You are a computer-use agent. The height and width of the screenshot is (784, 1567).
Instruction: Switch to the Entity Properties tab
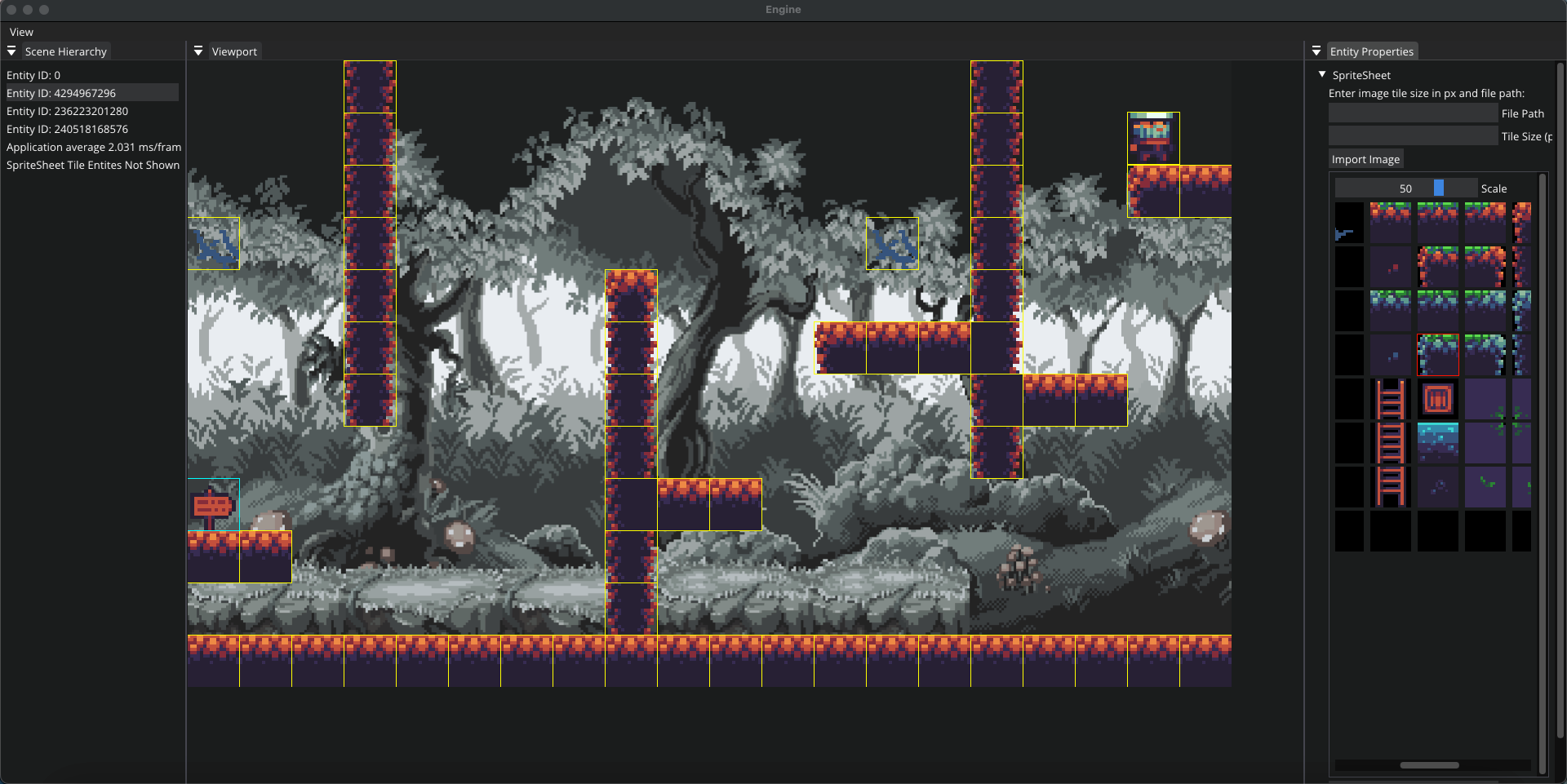[1371, 51]
